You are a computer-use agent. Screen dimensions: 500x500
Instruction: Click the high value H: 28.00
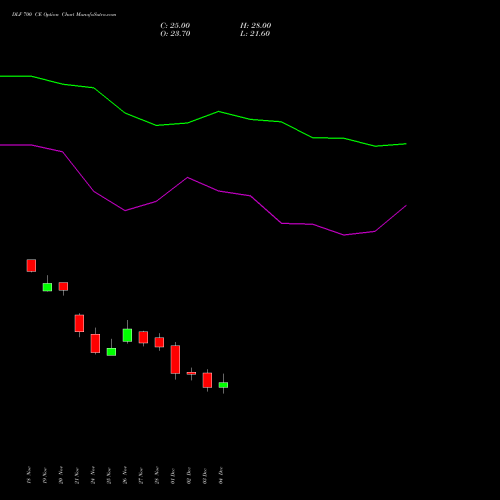coord(255,26)
